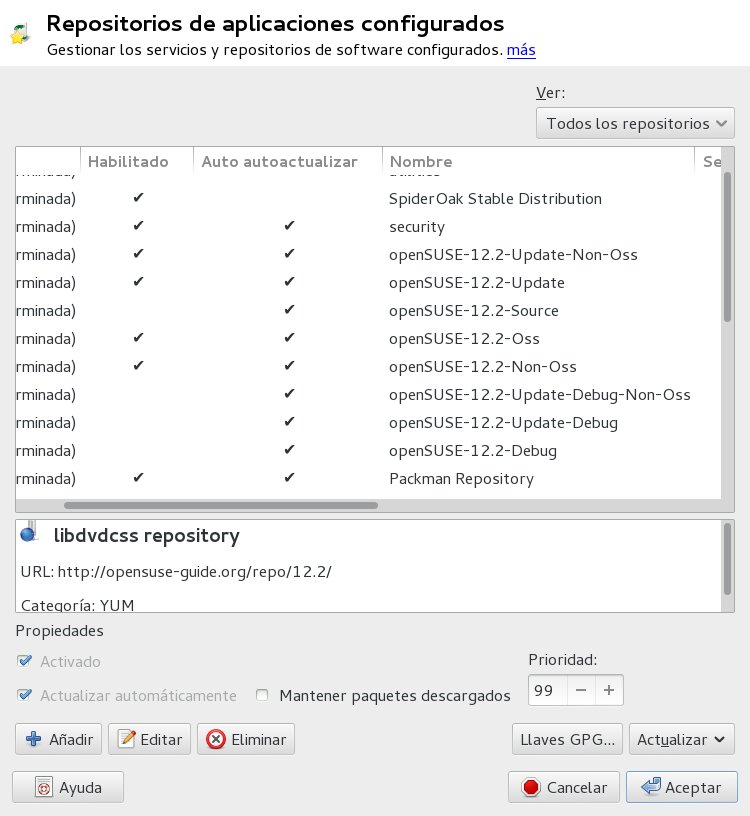Click the red X icon on Eliminar
750x816 pixels.
(215, 739)
